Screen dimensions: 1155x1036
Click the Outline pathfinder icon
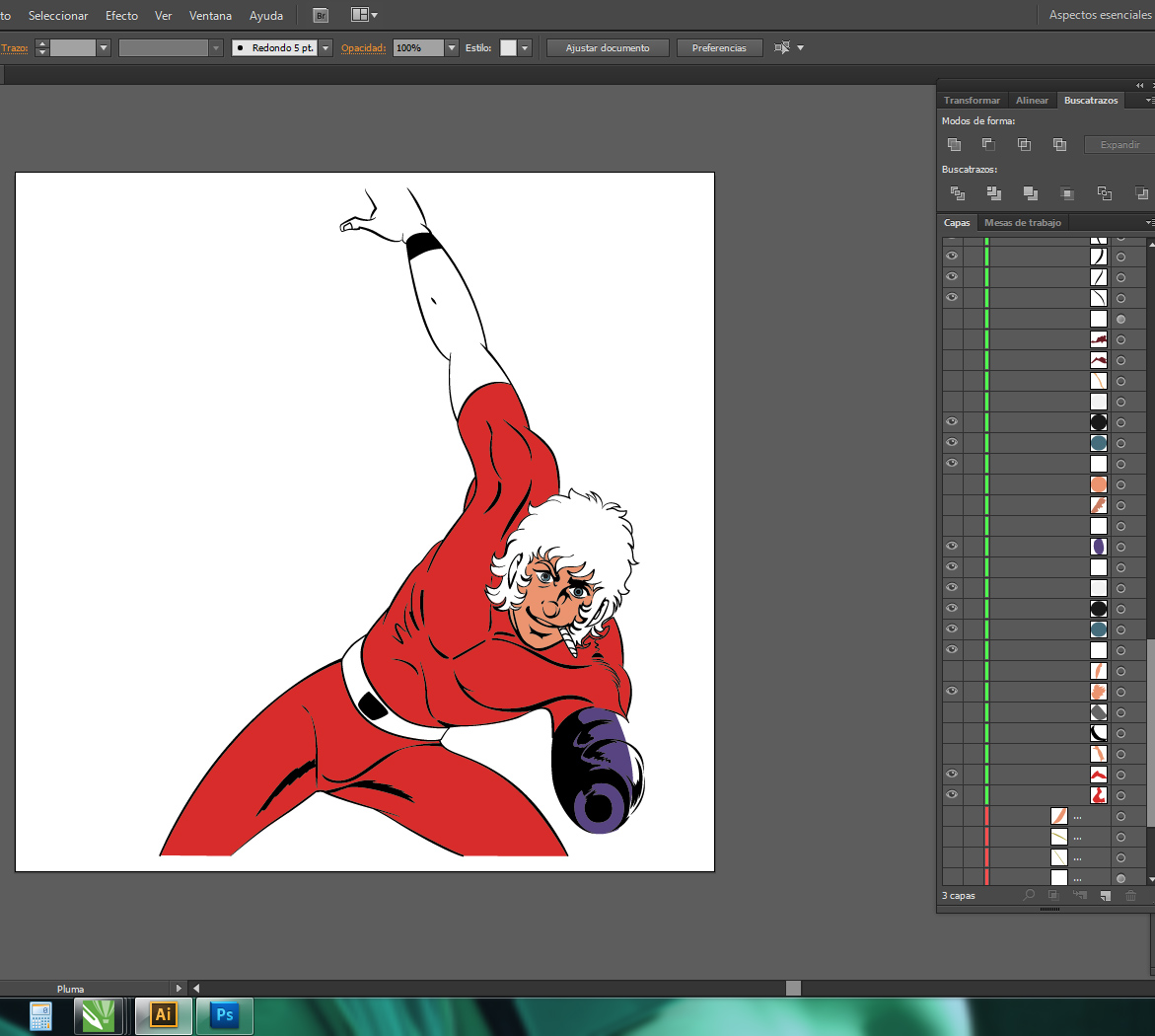click(1104, 193)
